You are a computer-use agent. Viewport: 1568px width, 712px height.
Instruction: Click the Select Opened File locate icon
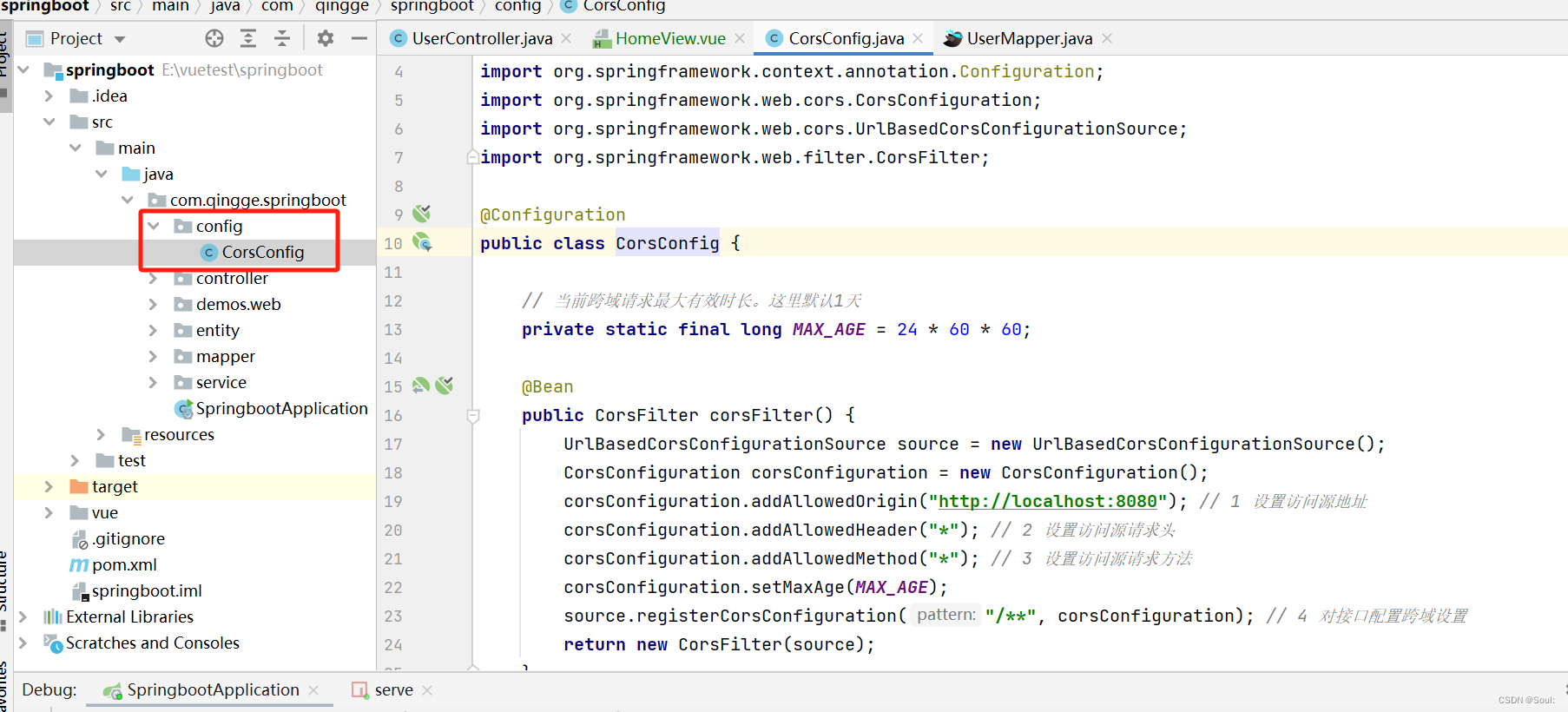[214, 38]
